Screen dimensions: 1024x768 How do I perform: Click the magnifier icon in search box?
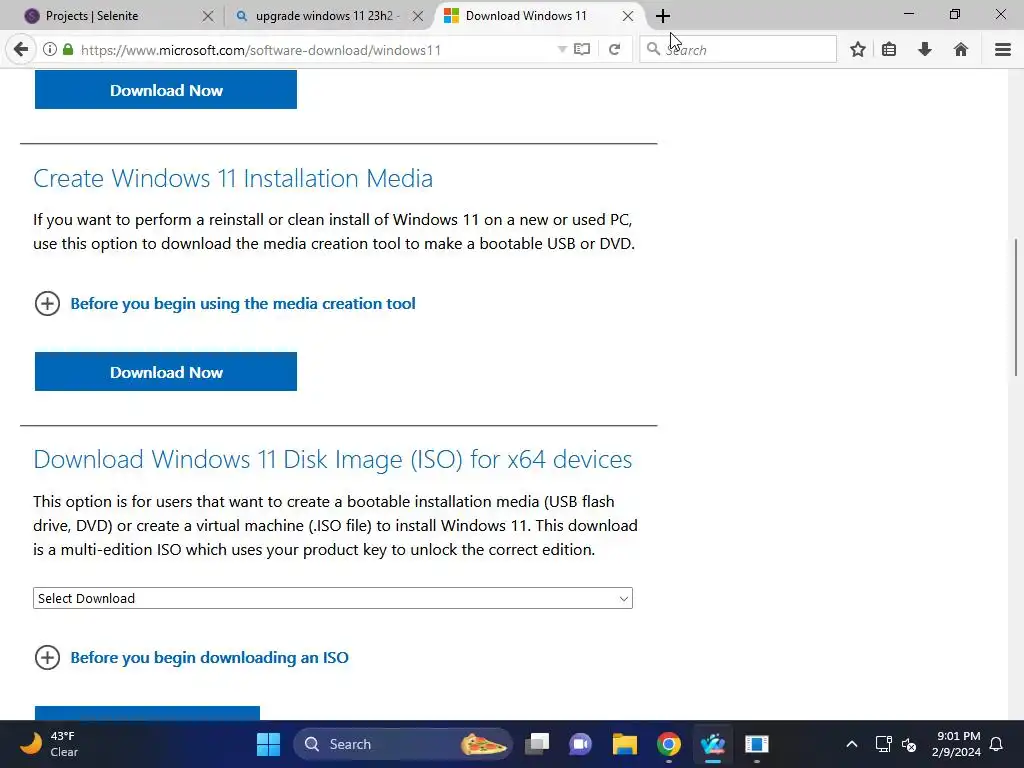click(x=653, y=49)
